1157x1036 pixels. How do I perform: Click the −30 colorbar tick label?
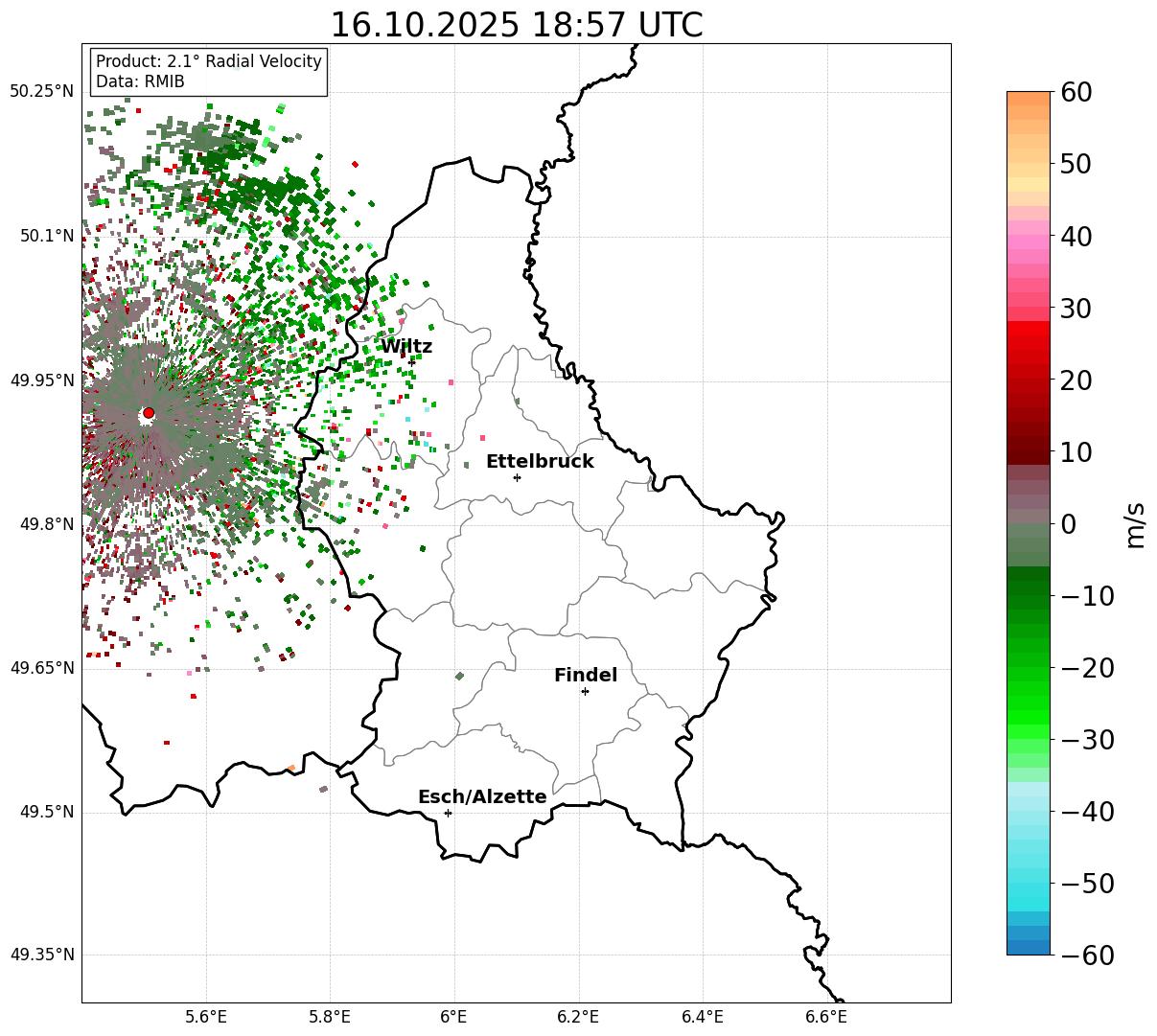coord(1087,739)
